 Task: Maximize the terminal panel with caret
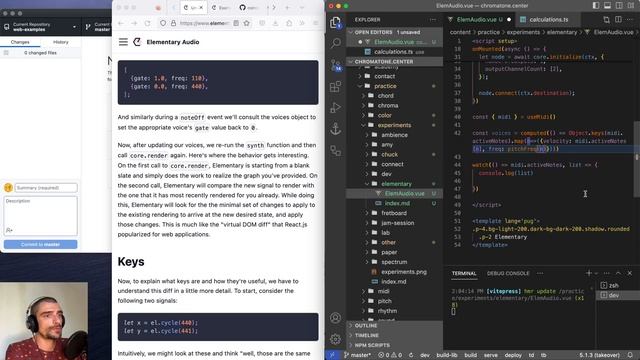click(x=618, y=273)
